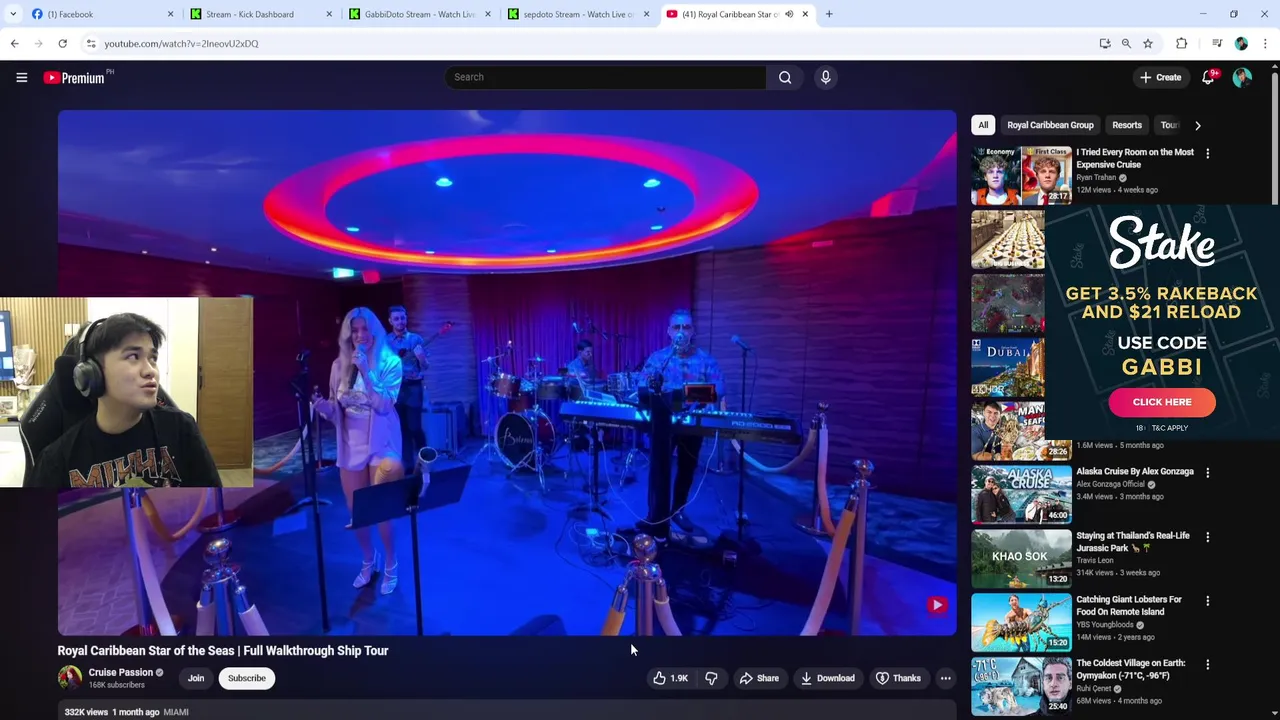Switch to GabbiDoto Stream tab

(x=418, y=14)
